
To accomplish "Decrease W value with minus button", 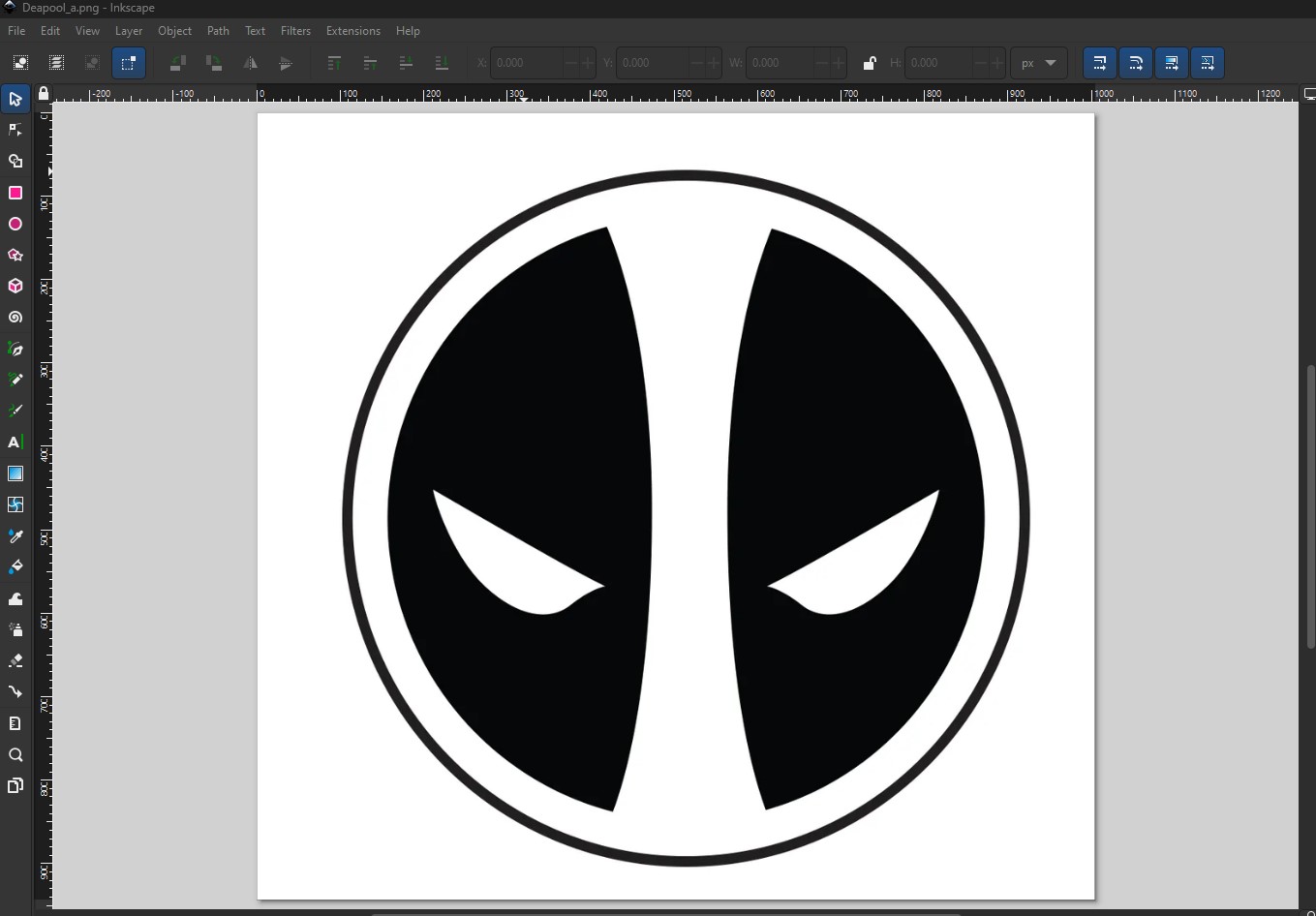I will point(822,63).
